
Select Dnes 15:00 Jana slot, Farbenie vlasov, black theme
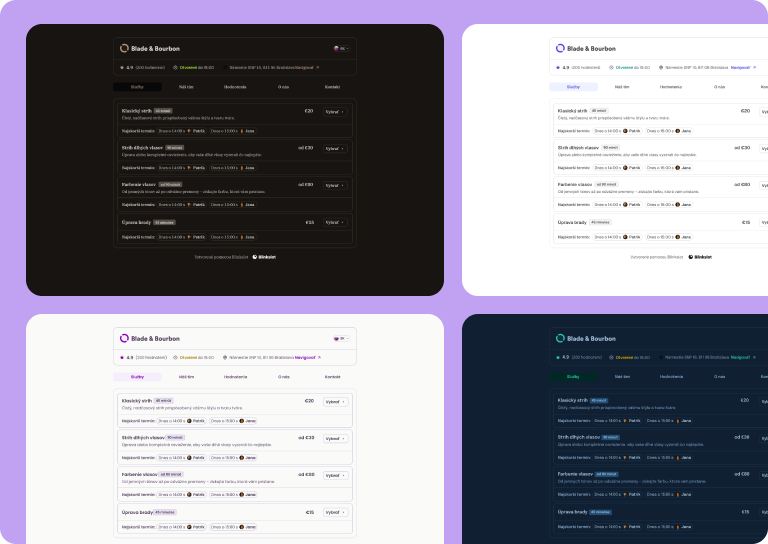tap(232, 204)
